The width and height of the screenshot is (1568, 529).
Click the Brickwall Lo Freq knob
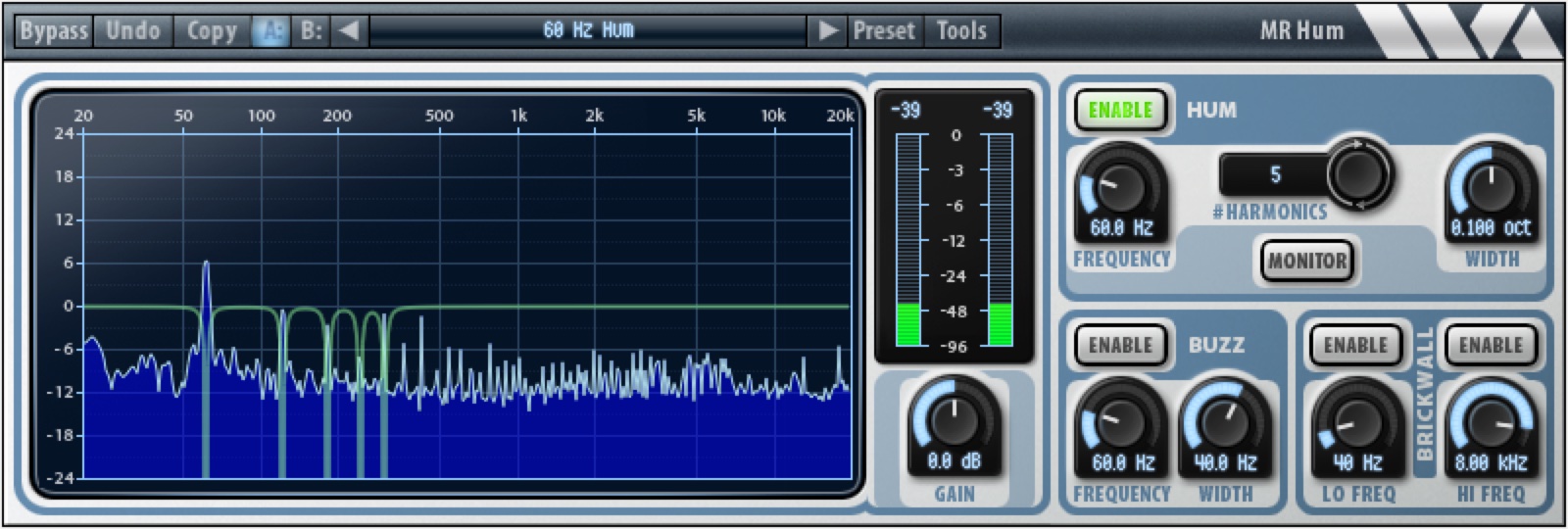(x=1357, y=419)
